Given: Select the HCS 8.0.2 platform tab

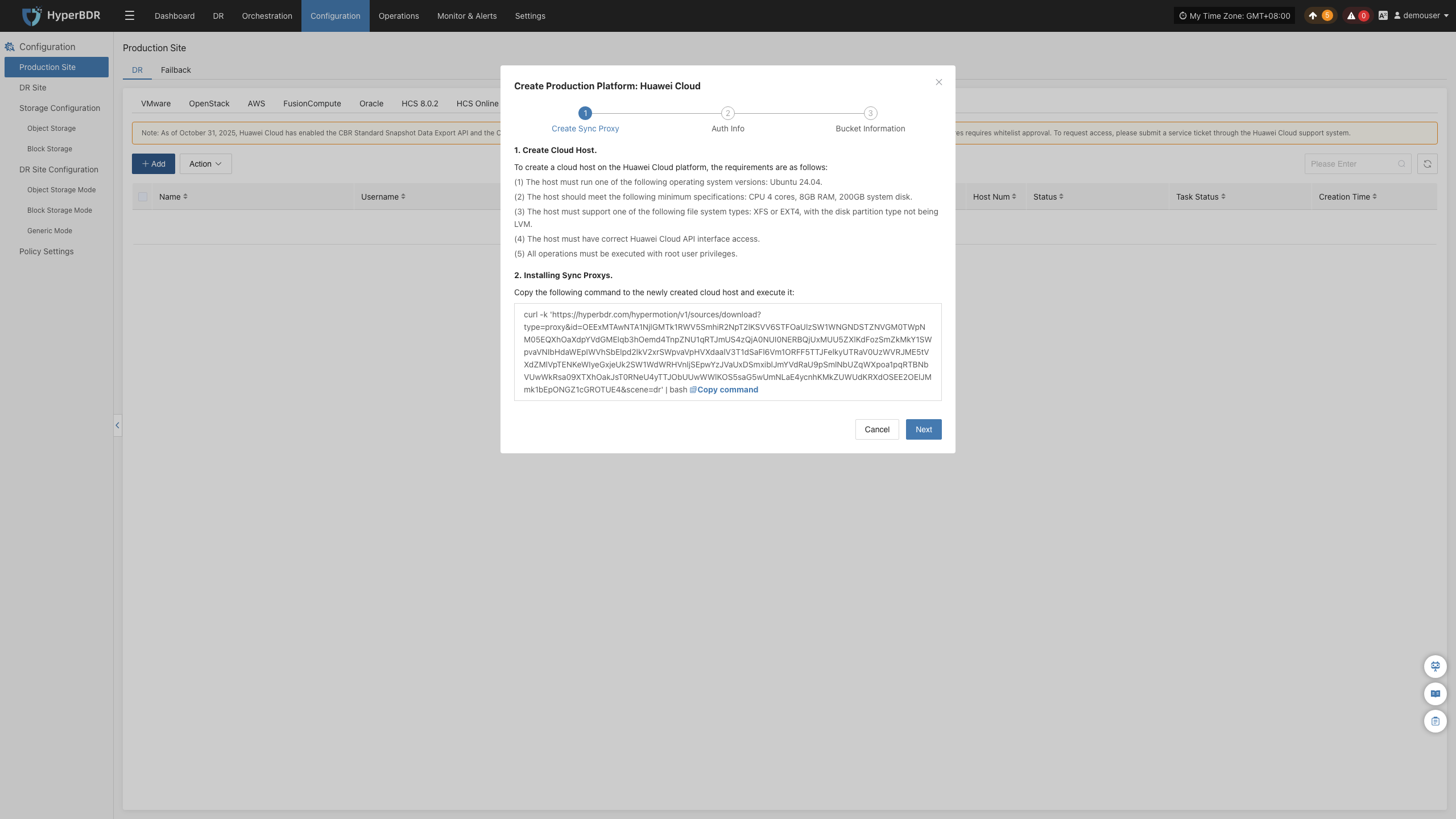Looking at the screenshot, I should 420,104.
